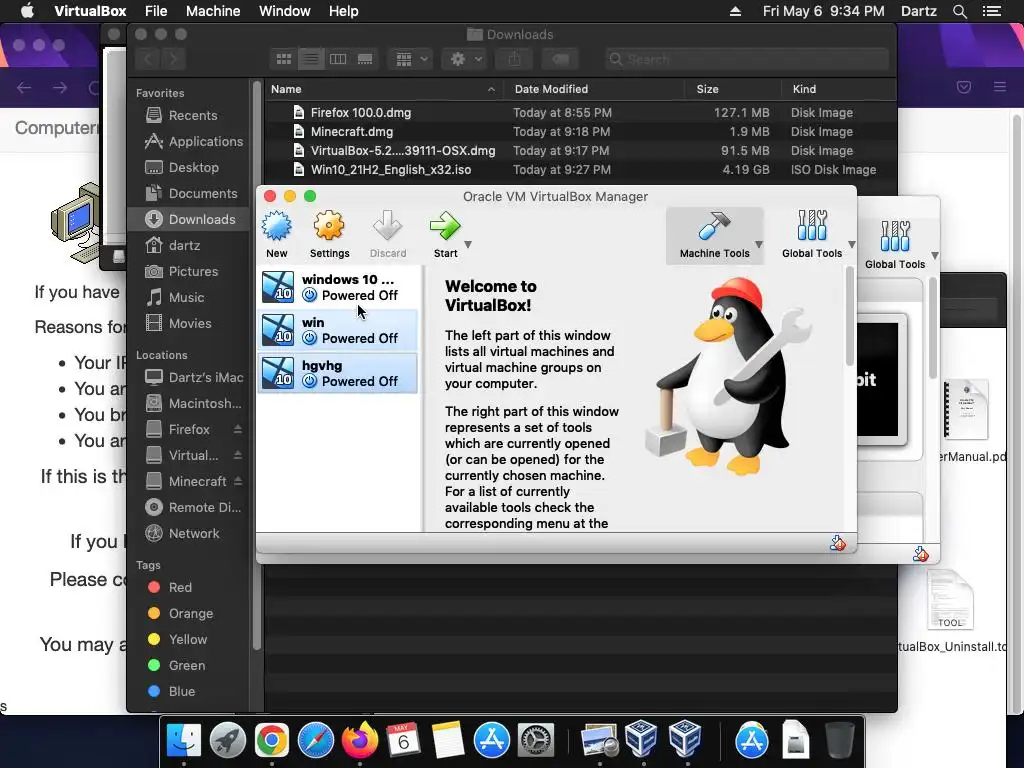
Task: Select Firefox 100.0.dmg file
Action: click(x=580, y=112)
